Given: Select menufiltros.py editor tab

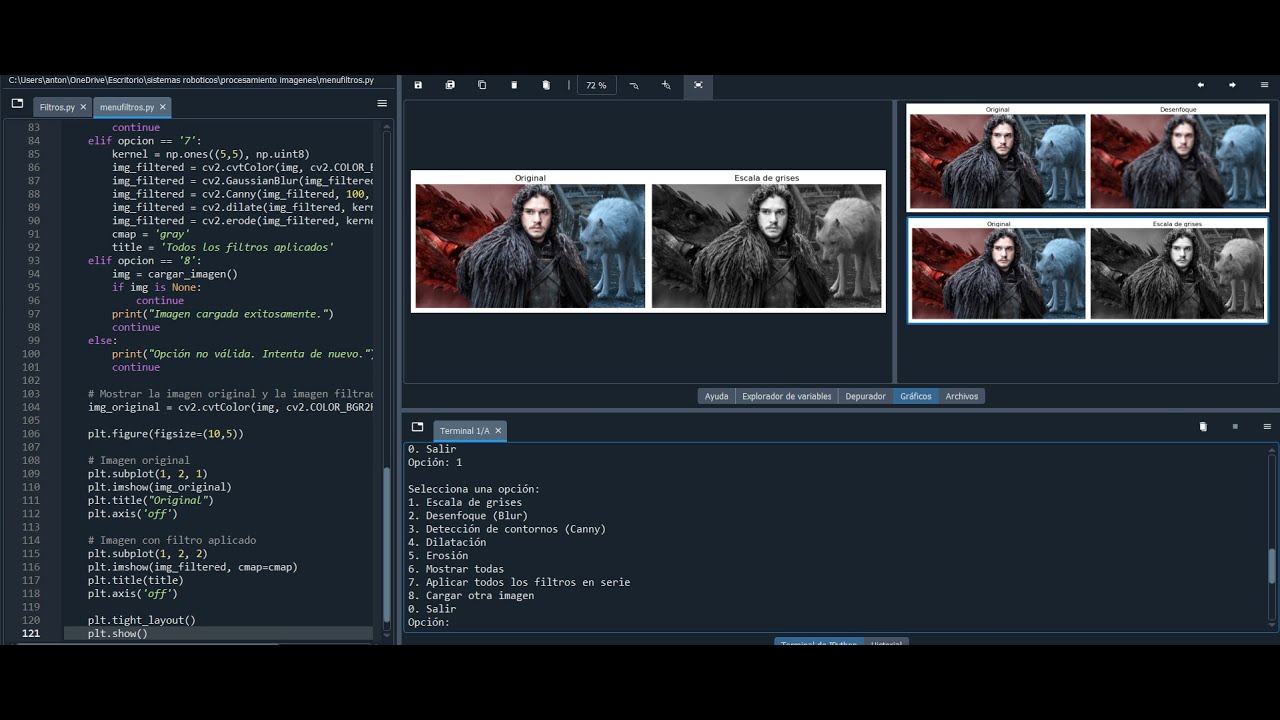Looking at the screenshot, I should click(127, 107).
